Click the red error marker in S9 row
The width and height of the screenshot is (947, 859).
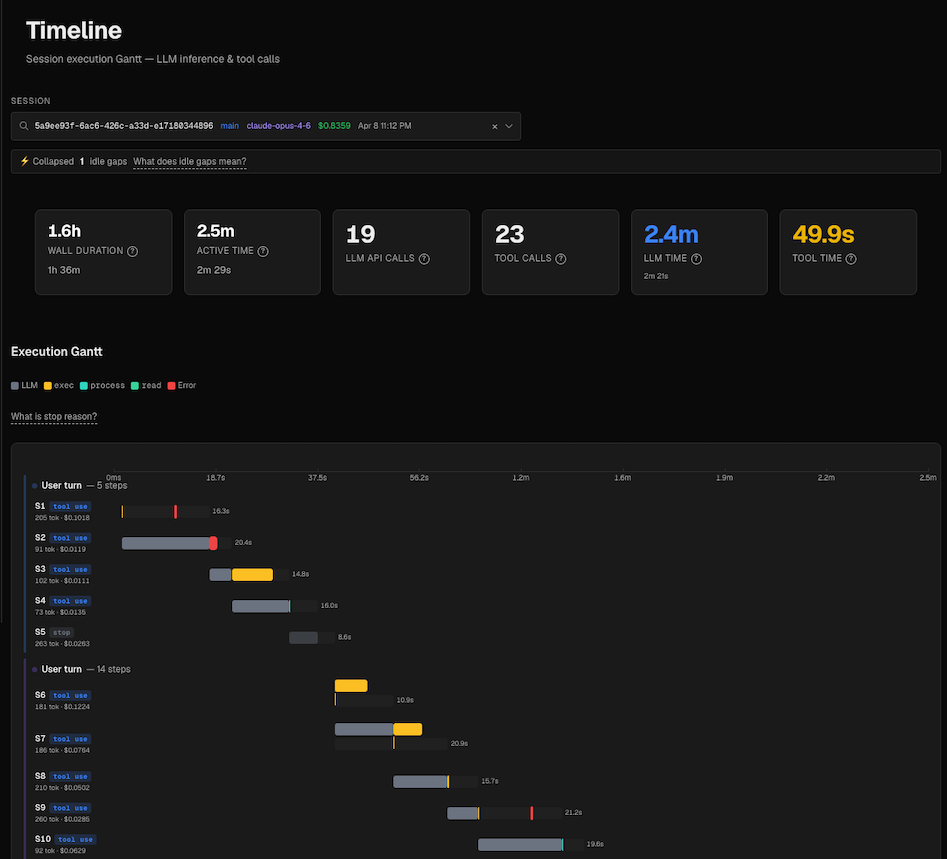pos(531,813)
